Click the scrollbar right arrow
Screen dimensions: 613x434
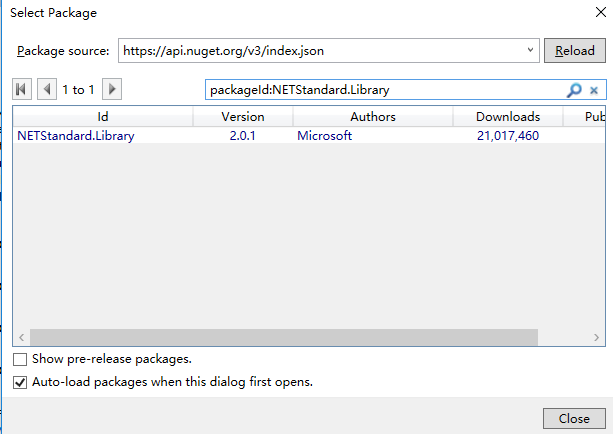[596, 337]
